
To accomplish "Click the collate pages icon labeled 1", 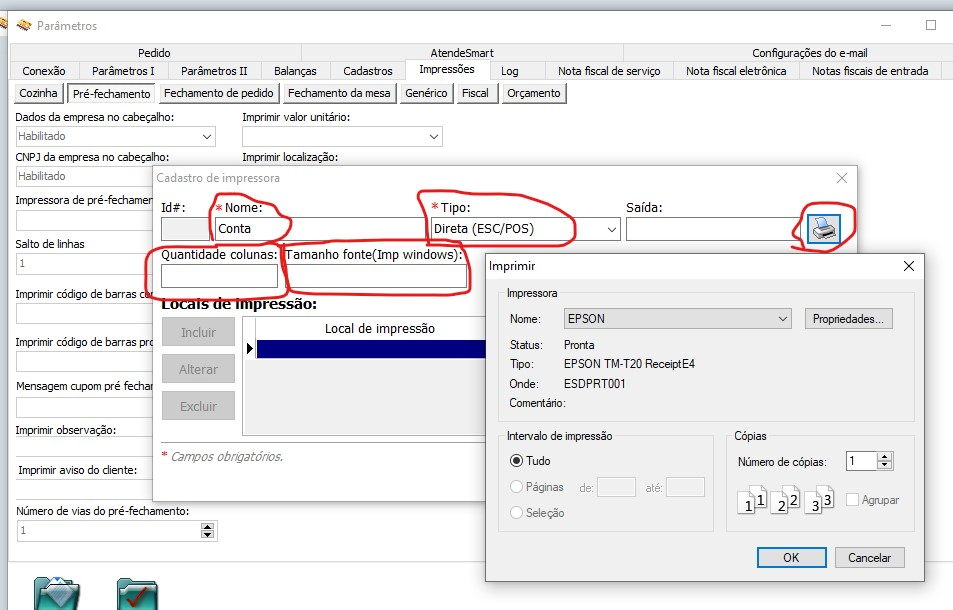I will coord(752,499).
